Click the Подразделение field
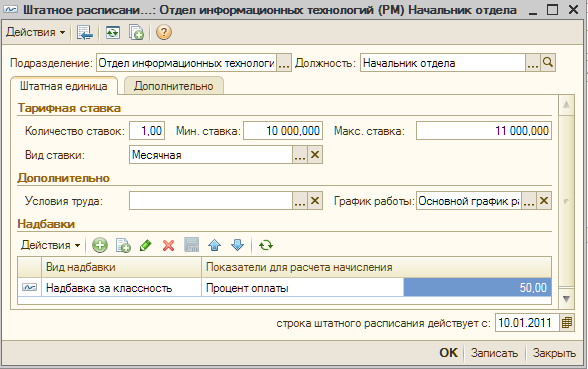The width and height of the screenshot is (588, 369). [x=187, y=63]
